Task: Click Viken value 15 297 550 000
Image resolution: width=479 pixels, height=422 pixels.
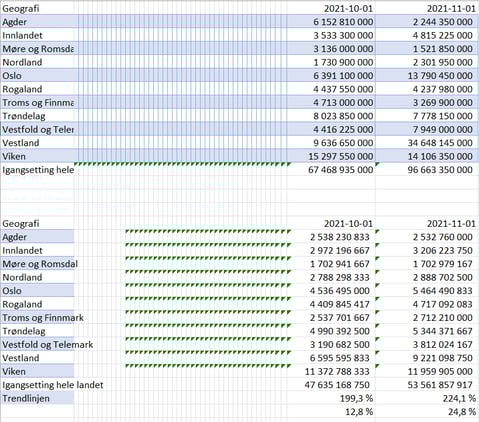Action: point(340,156)
